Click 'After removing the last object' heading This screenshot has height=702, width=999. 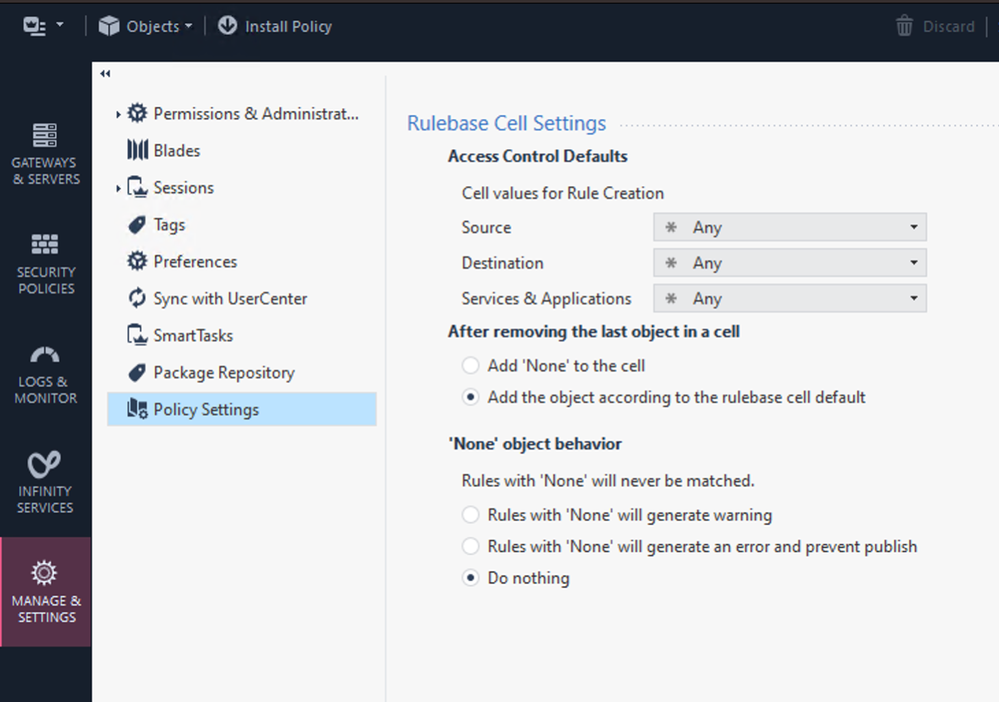[x=594, y=331]
